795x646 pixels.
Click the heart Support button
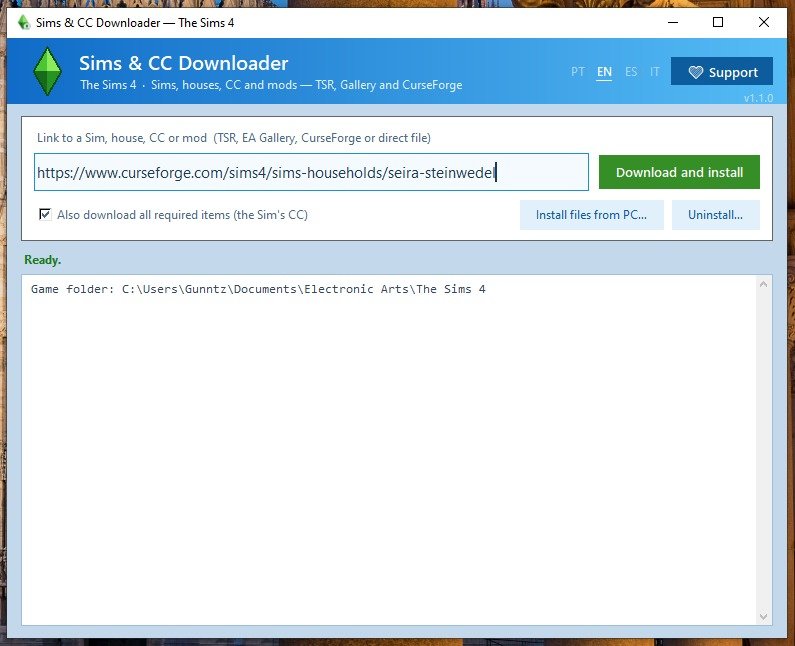coord(721,71)
